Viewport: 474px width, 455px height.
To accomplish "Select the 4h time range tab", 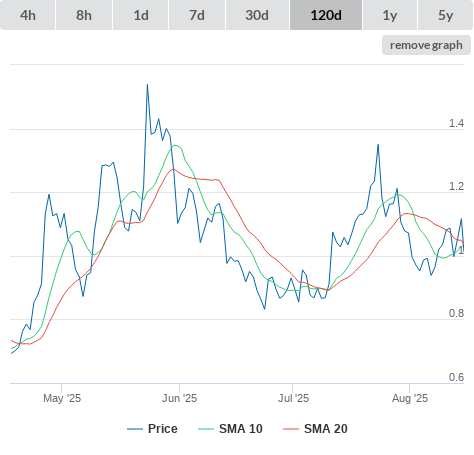I will click(28, 15).
